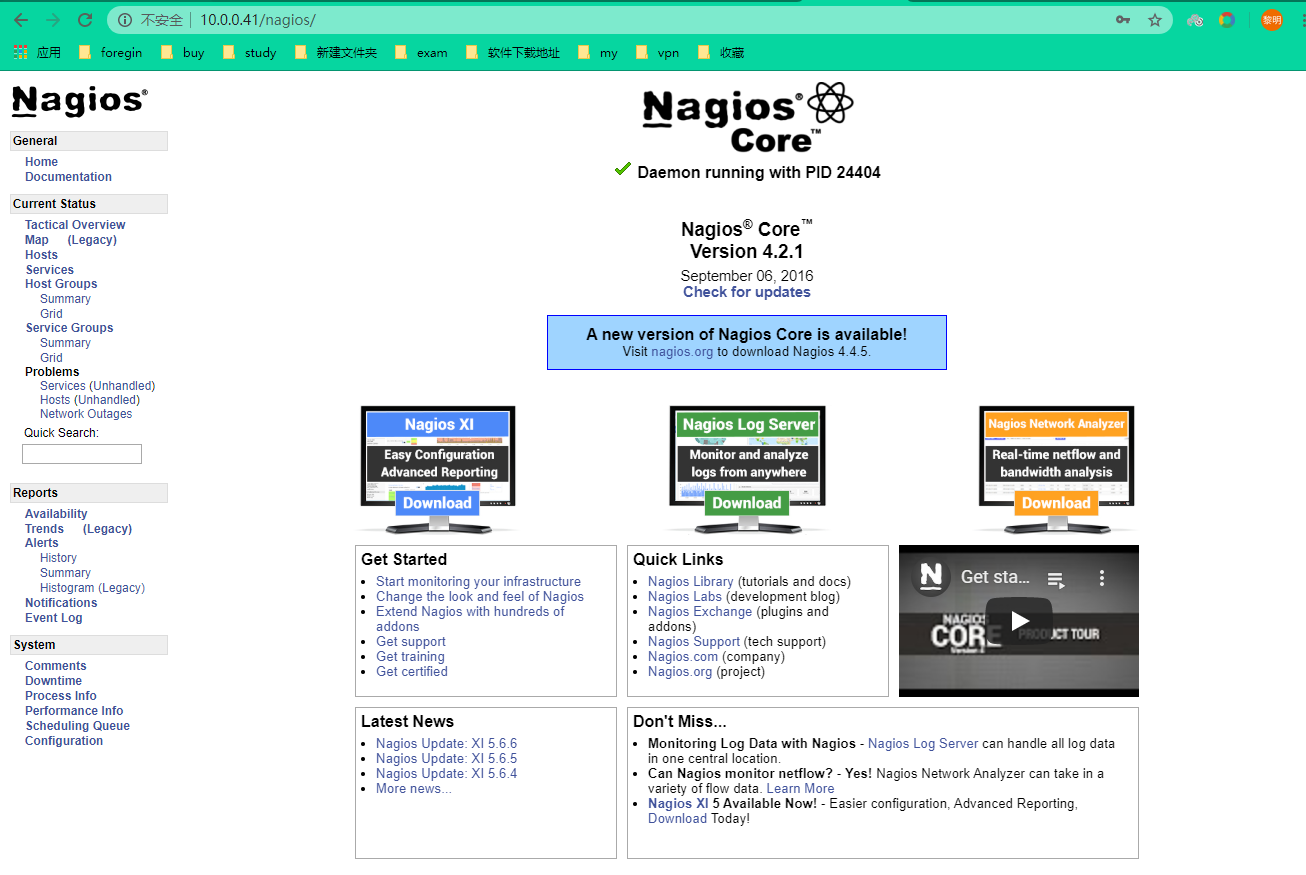Open the Event Log

click(54, 618)
